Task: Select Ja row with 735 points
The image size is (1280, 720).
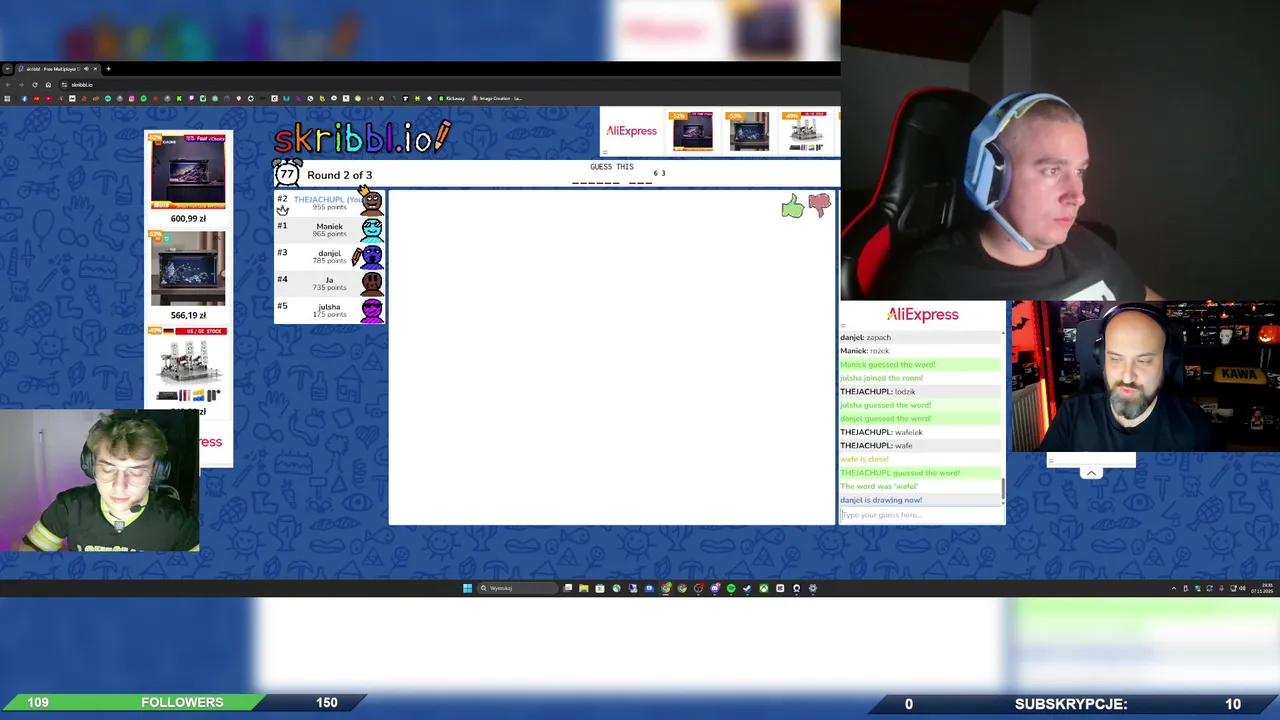Action: tap(330, 283)
